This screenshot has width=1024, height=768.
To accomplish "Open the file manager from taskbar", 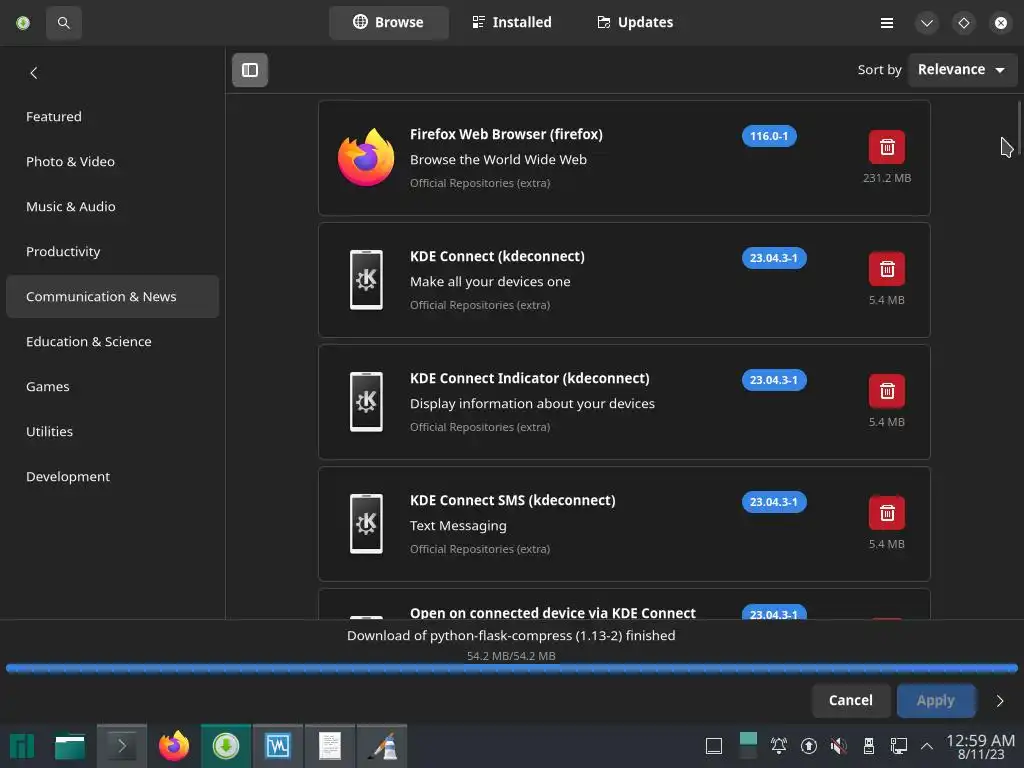I will tap(70, 746).
